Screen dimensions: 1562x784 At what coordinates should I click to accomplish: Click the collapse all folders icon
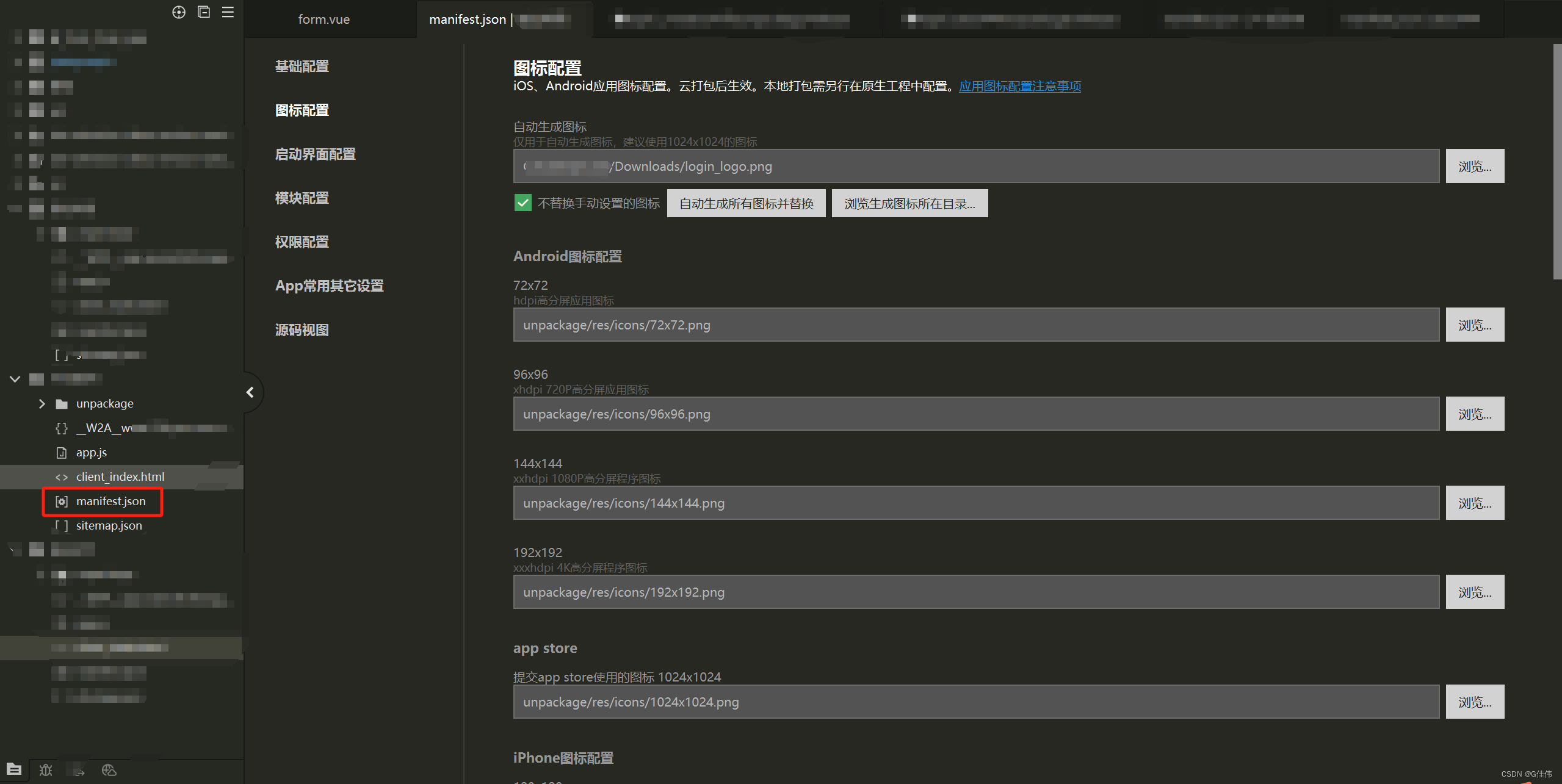click(204, 12)
